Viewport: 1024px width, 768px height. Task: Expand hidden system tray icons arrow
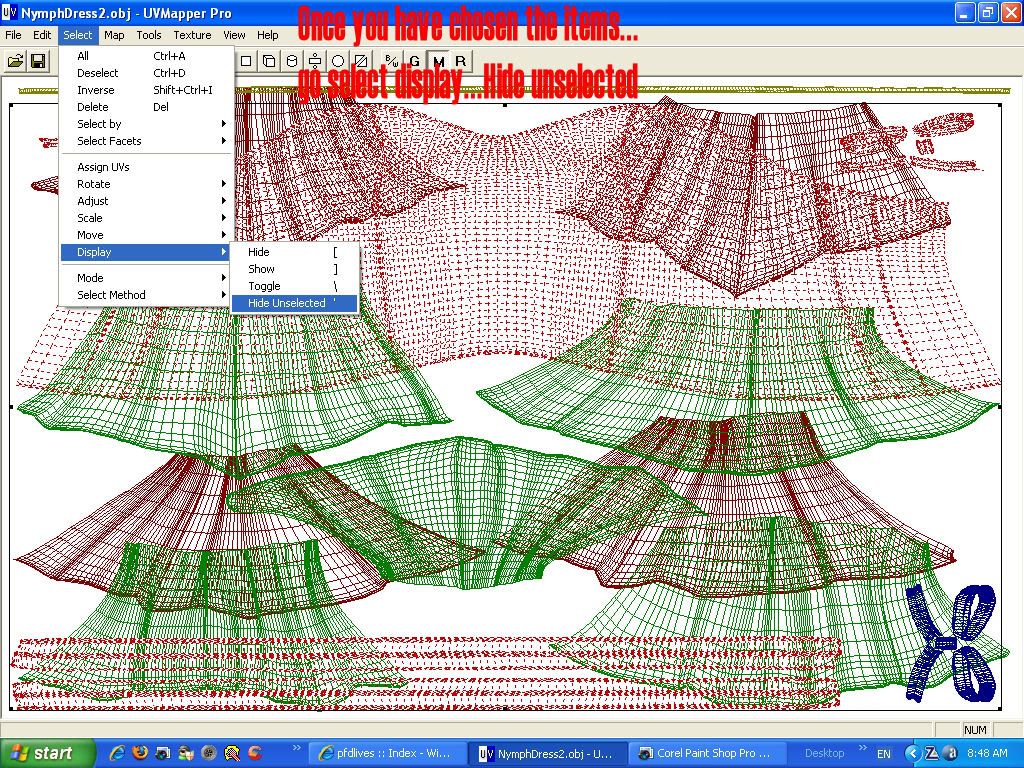[x=912, y=753]
